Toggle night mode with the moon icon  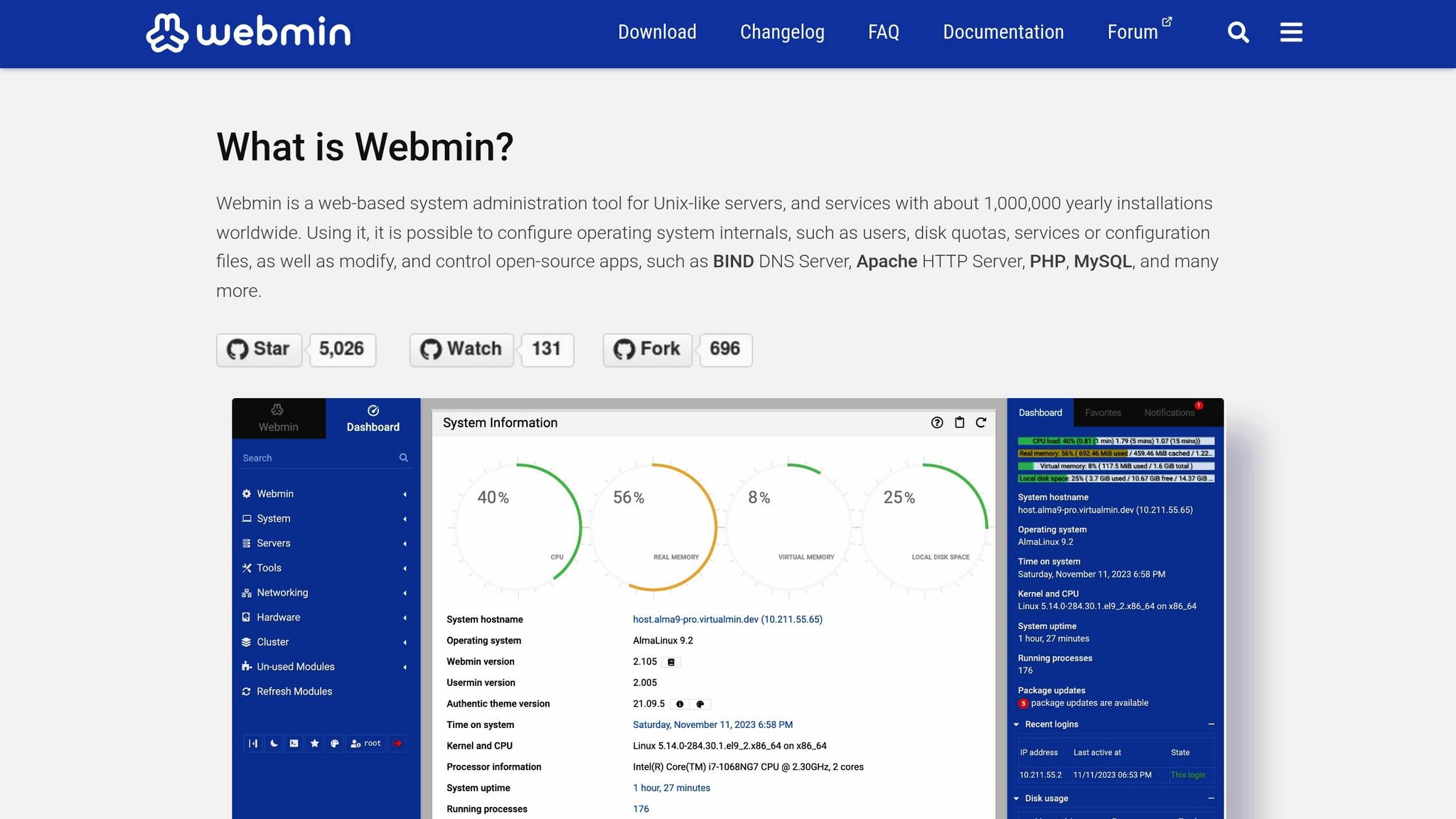point(274,744)
